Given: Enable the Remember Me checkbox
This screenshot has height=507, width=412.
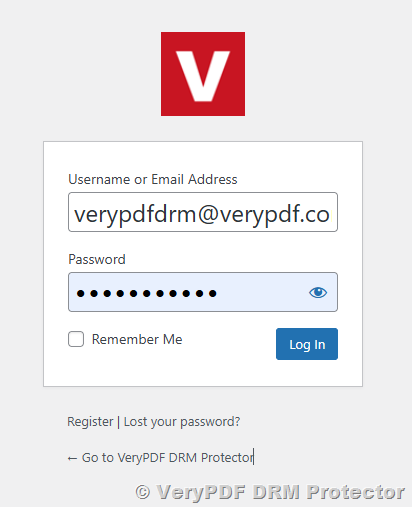Looking at the screenshot, I should pos(76,339).
